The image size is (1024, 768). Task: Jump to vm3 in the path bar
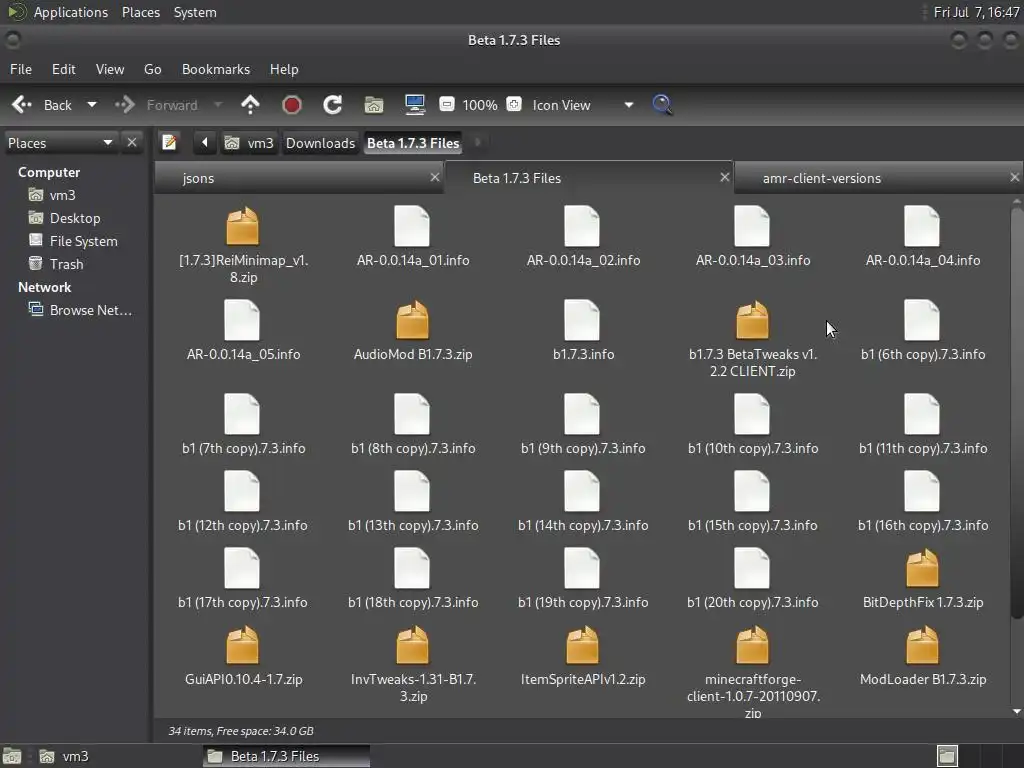point(249,142)
